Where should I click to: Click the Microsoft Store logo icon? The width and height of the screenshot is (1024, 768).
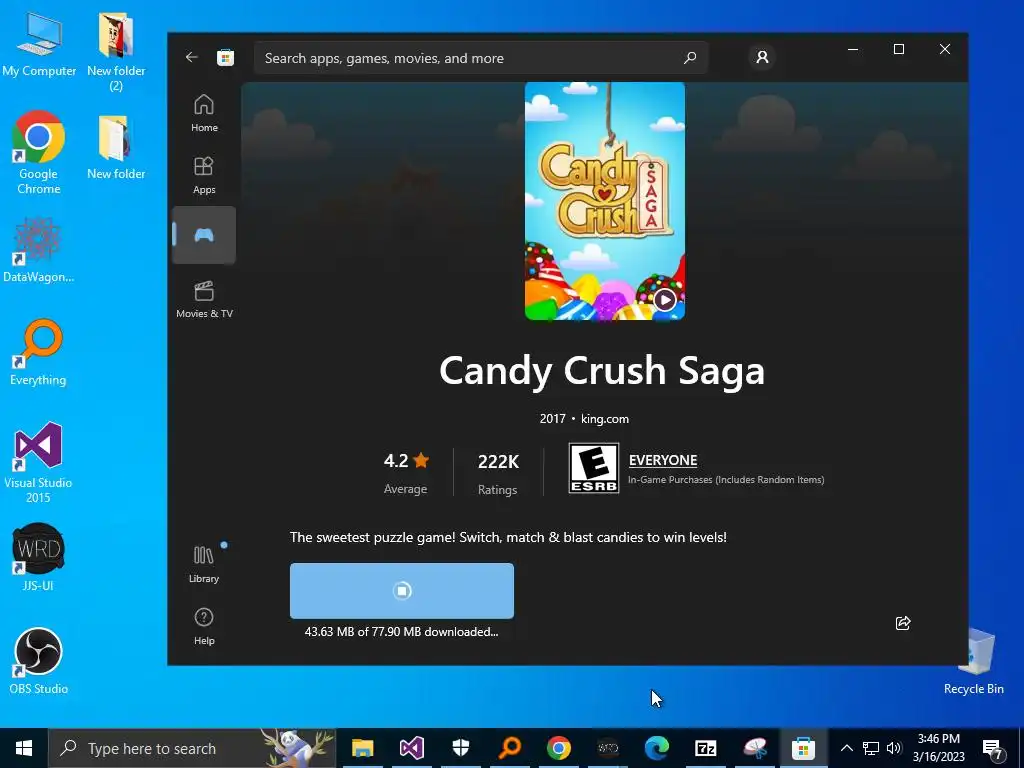tap(225, 58)
